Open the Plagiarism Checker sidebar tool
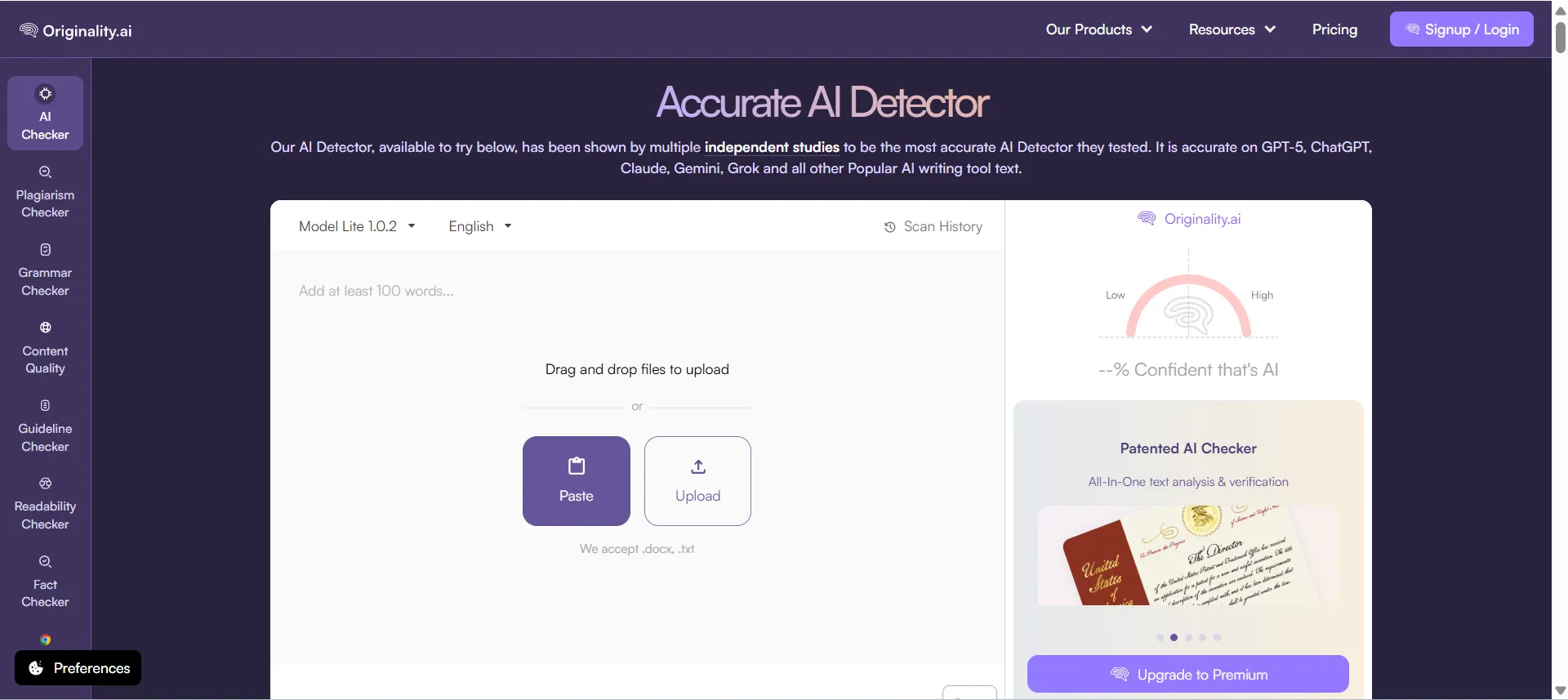The image size is (1568, 700). pos(45,192)
